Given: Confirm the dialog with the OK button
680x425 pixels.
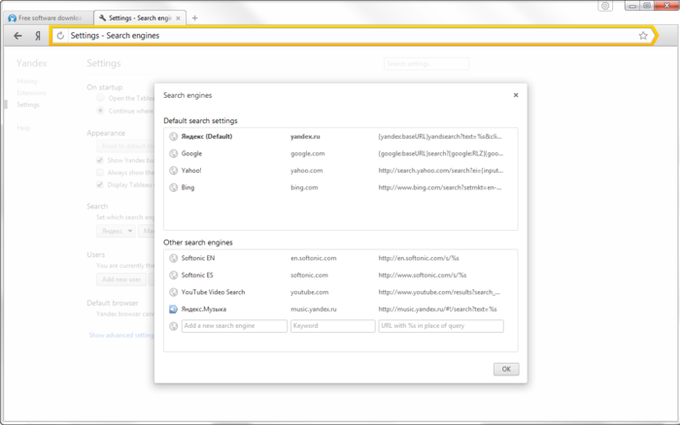Looking at the screenshot, I should click(506, 369).
